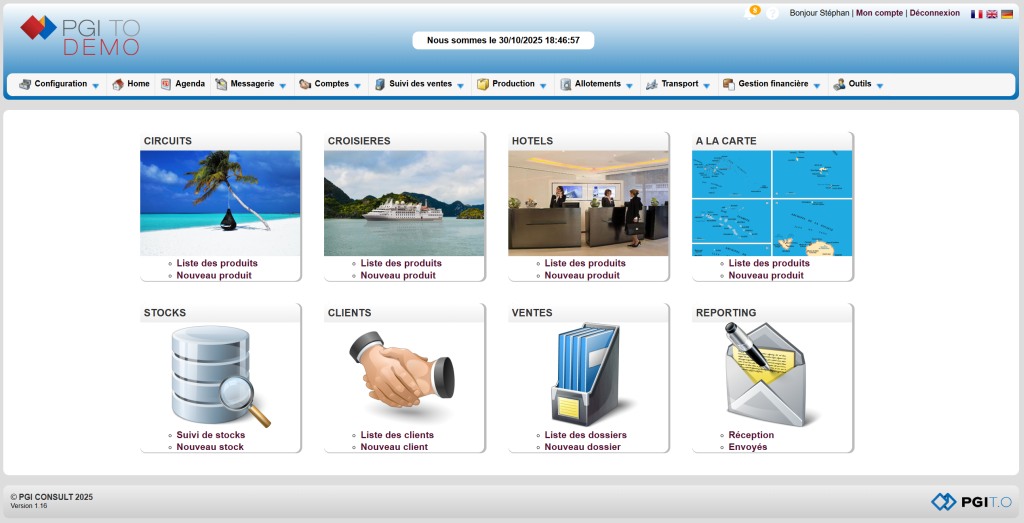Click the Croisières cruise ship thumbnail
This screenshot has height=523, width=1024.
(404, 203)
